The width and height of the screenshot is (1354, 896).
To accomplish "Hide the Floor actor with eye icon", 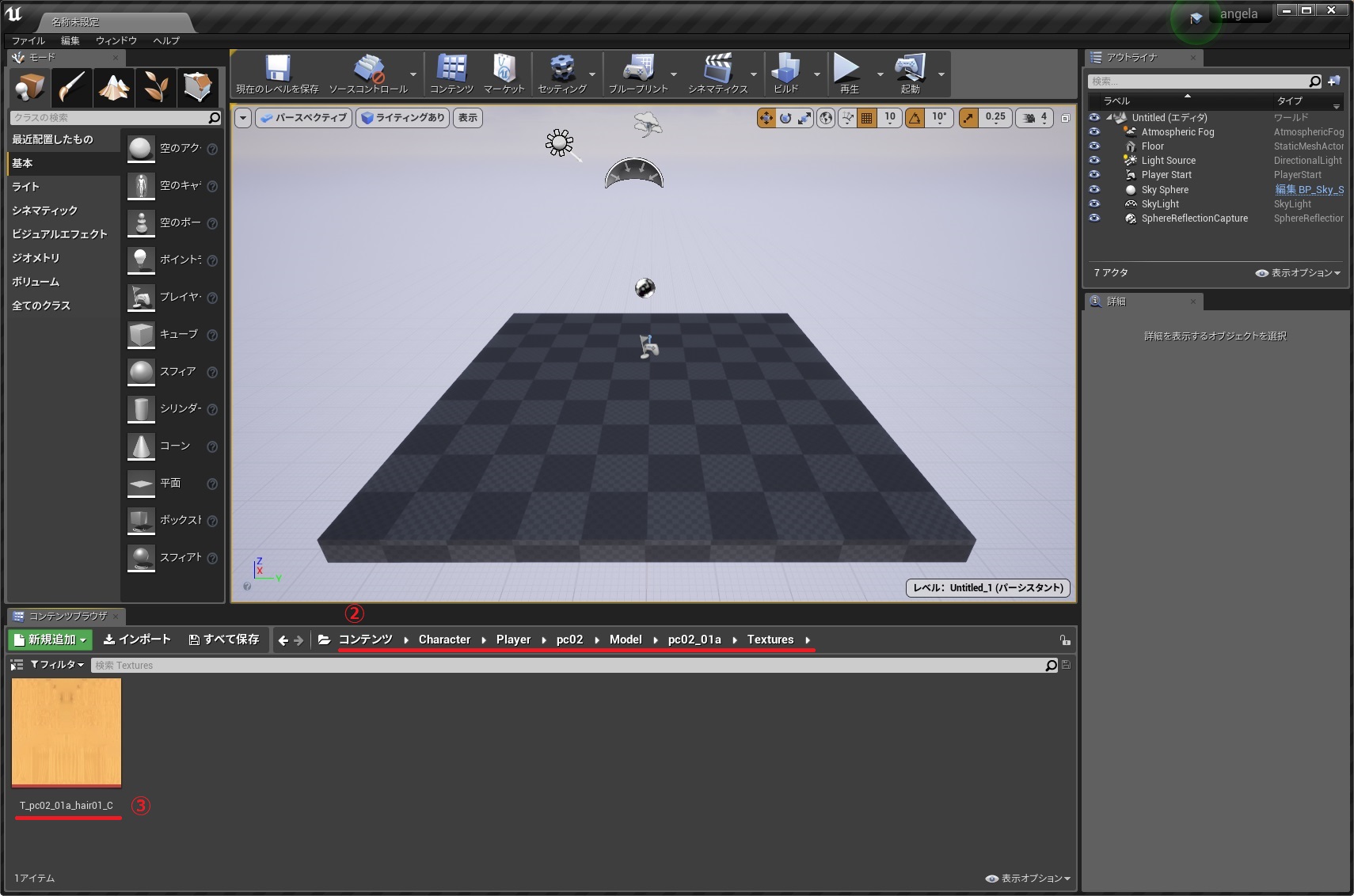I will pyautogui.click(x=1094, y=146).
